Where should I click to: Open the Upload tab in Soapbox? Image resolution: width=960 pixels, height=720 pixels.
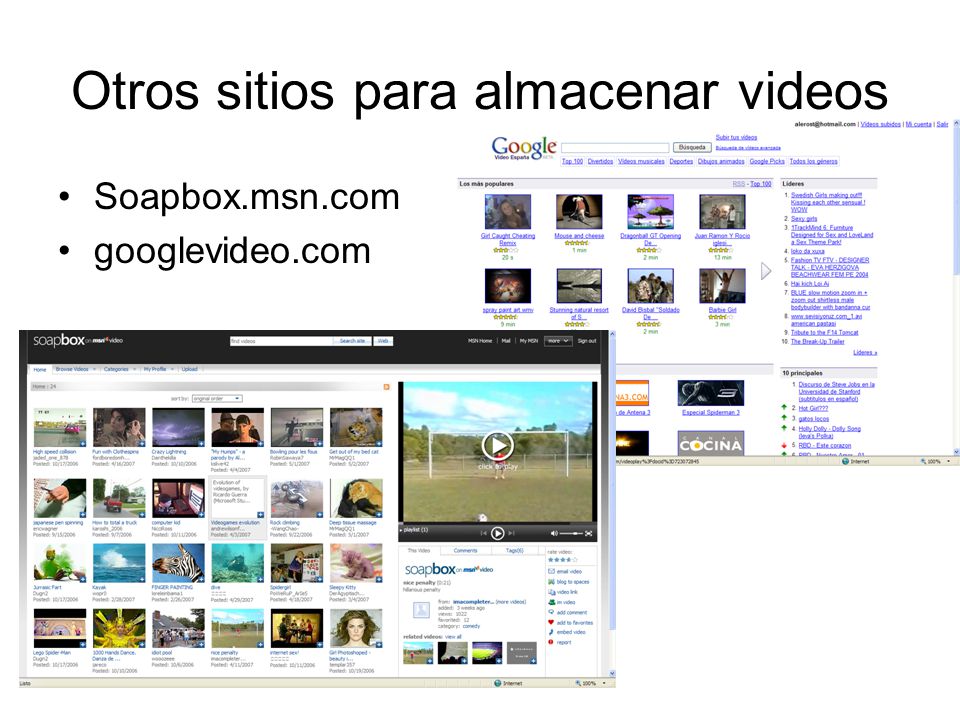190,369
